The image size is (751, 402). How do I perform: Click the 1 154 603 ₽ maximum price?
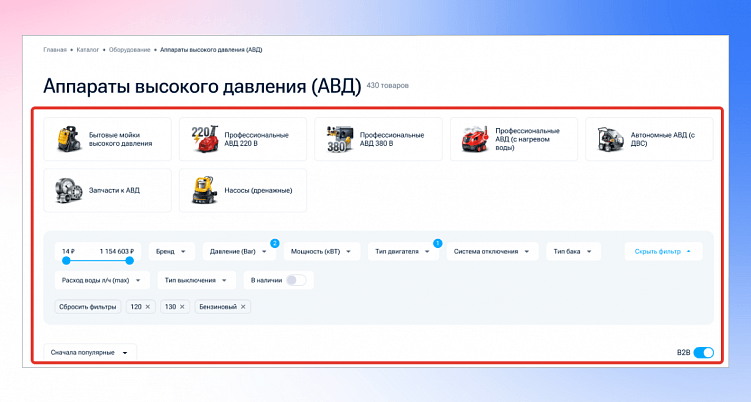117,251
